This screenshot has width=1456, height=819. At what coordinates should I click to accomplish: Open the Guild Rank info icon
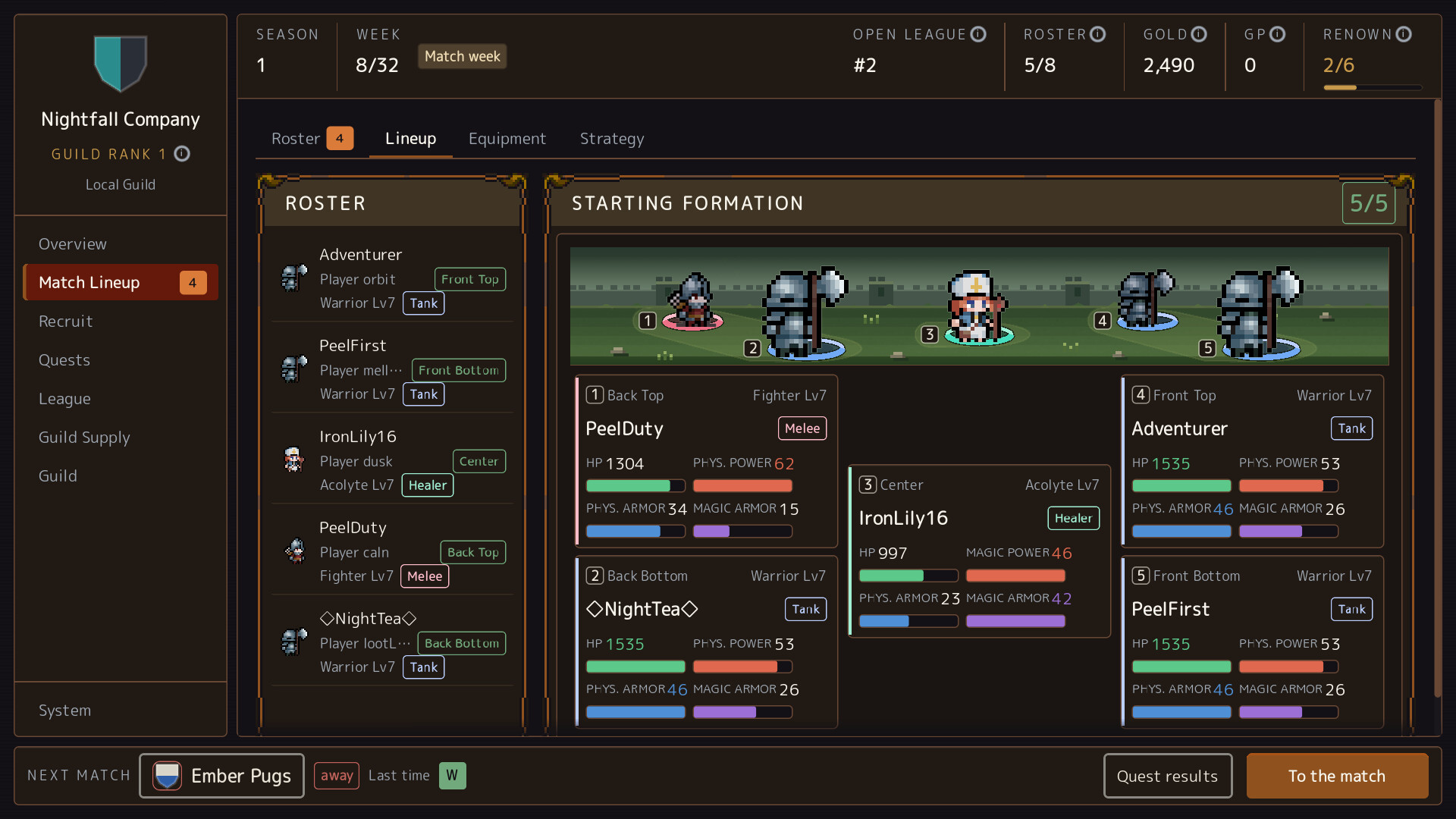click(x=182, y=154)
